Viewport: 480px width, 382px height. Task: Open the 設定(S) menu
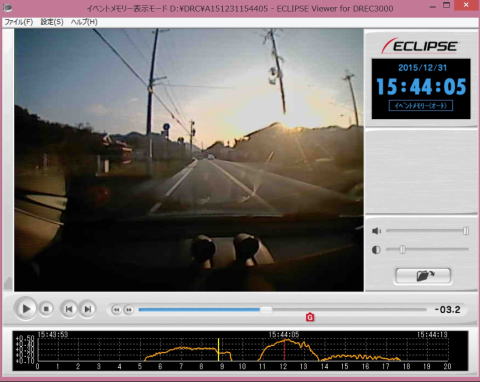[52, 22]
